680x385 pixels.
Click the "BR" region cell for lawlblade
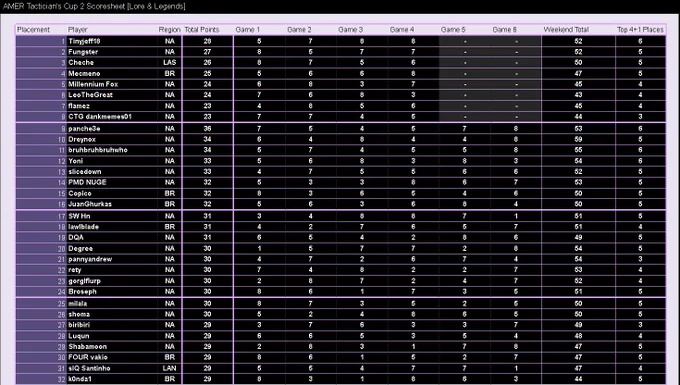tap(170, 227)
